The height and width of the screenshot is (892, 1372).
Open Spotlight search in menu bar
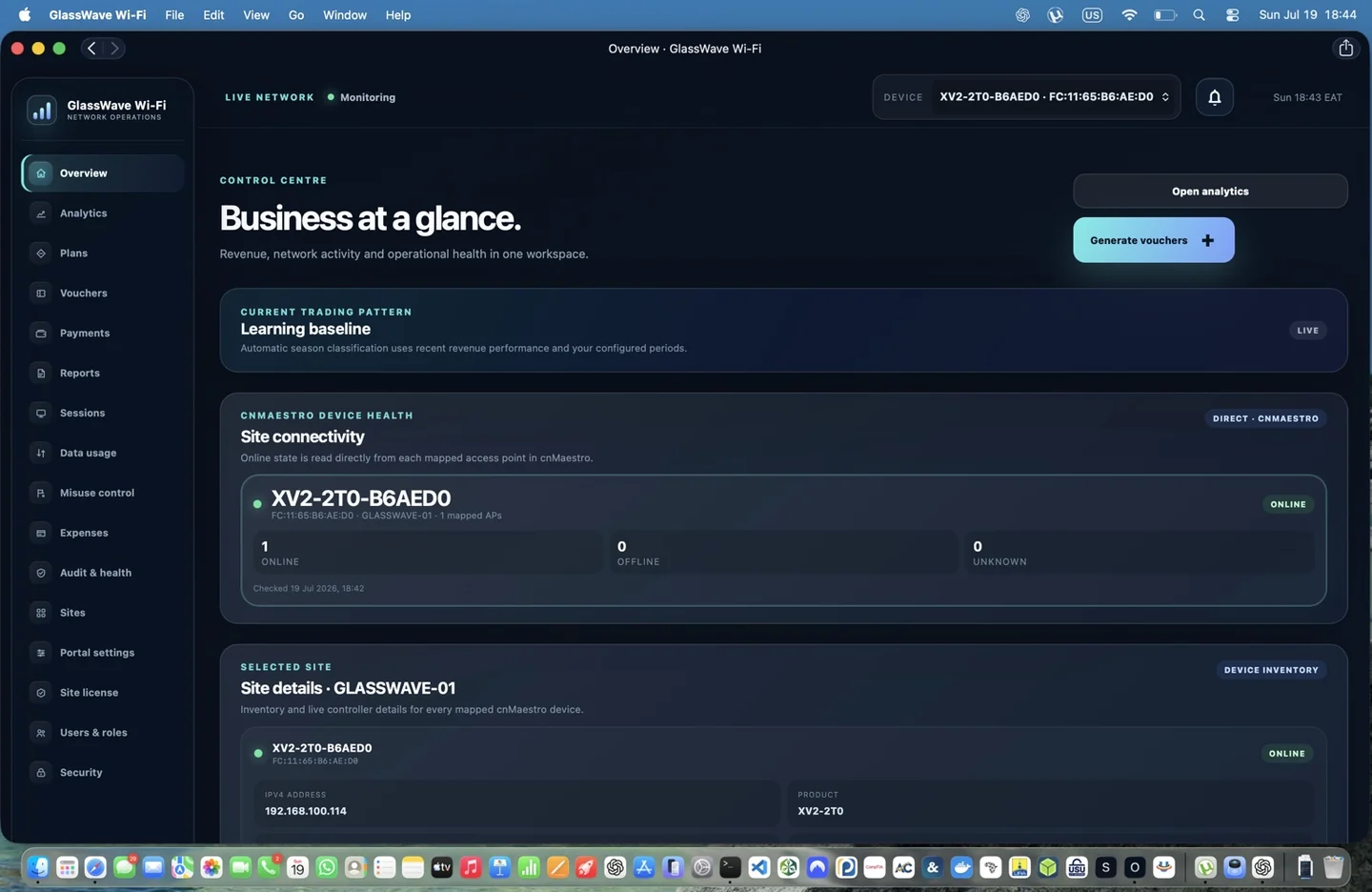tap(1199, 15)
